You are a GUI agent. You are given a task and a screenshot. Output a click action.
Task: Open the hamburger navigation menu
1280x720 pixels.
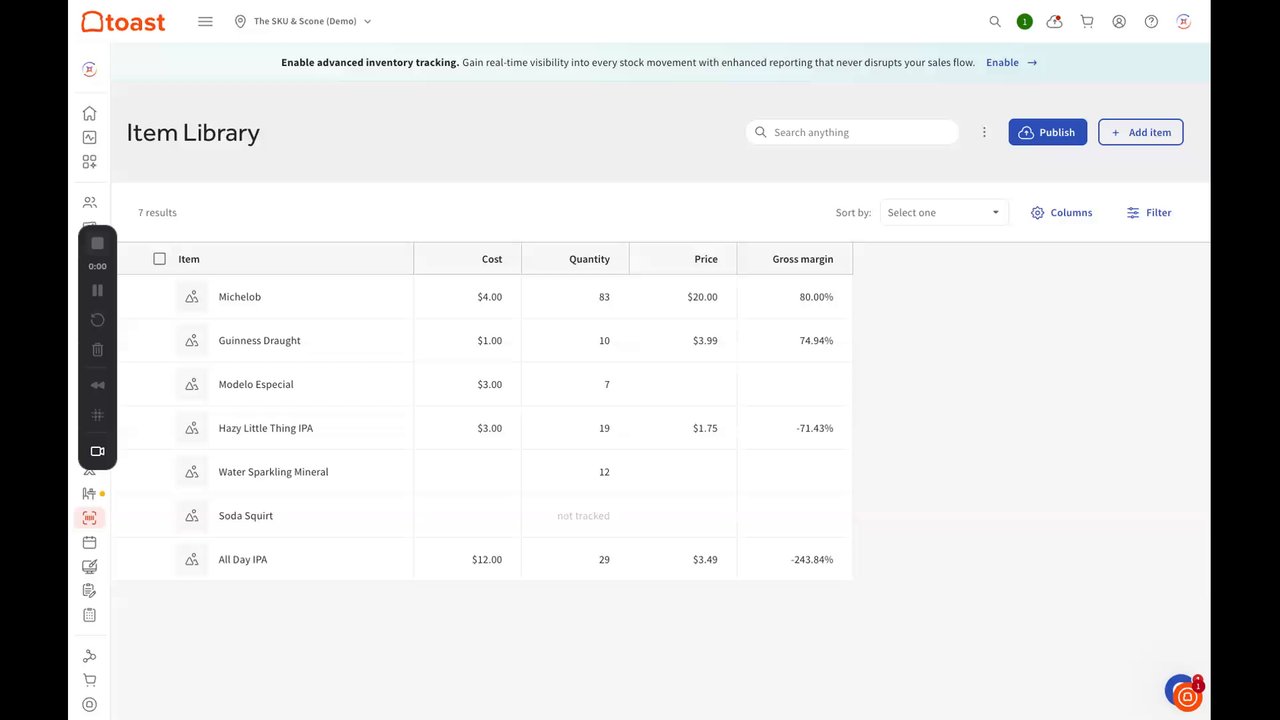(x=205, y=21)
